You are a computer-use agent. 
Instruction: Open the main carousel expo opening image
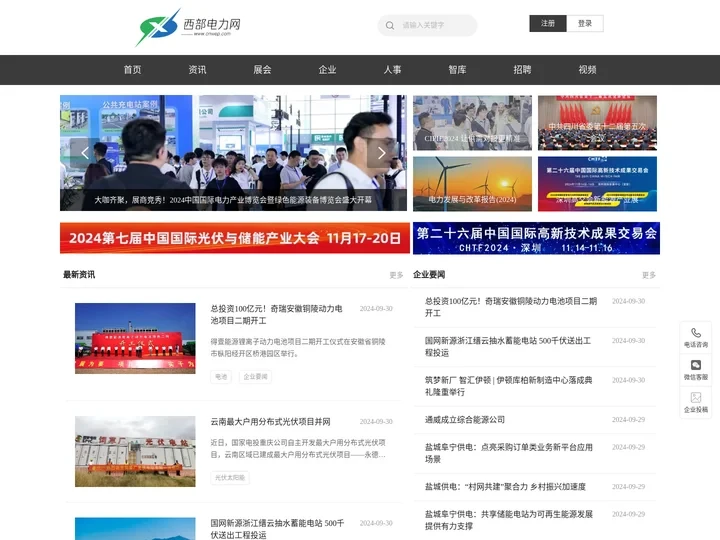coord(233,153)
